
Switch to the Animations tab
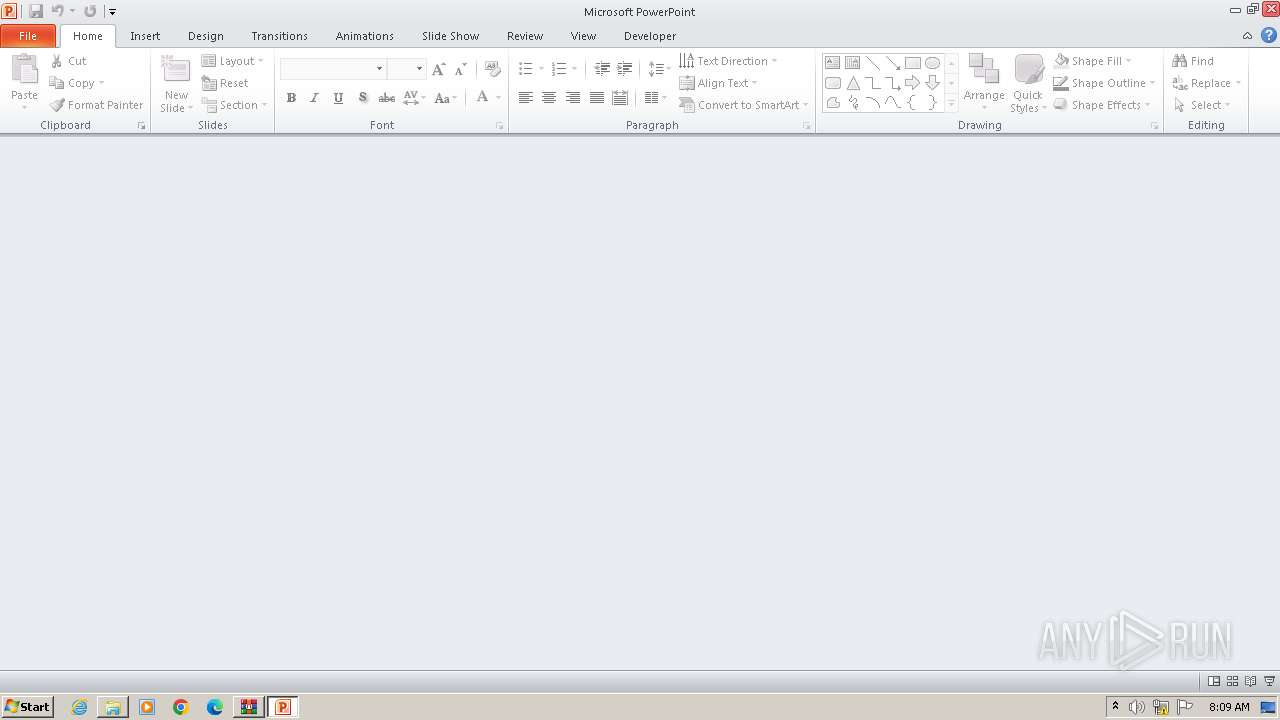pos(365,36)
